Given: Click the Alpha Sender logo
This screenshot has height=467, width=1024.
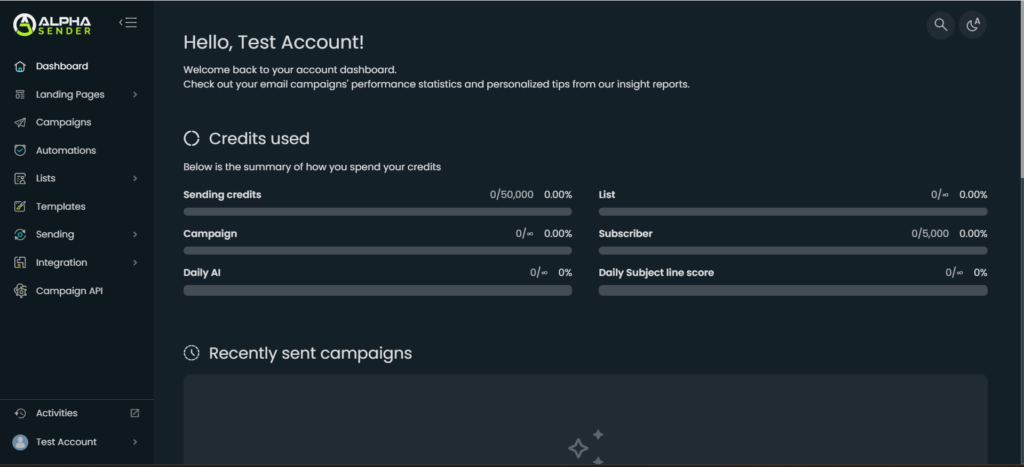Looking at the screenshot, I should tap(52, 25).
